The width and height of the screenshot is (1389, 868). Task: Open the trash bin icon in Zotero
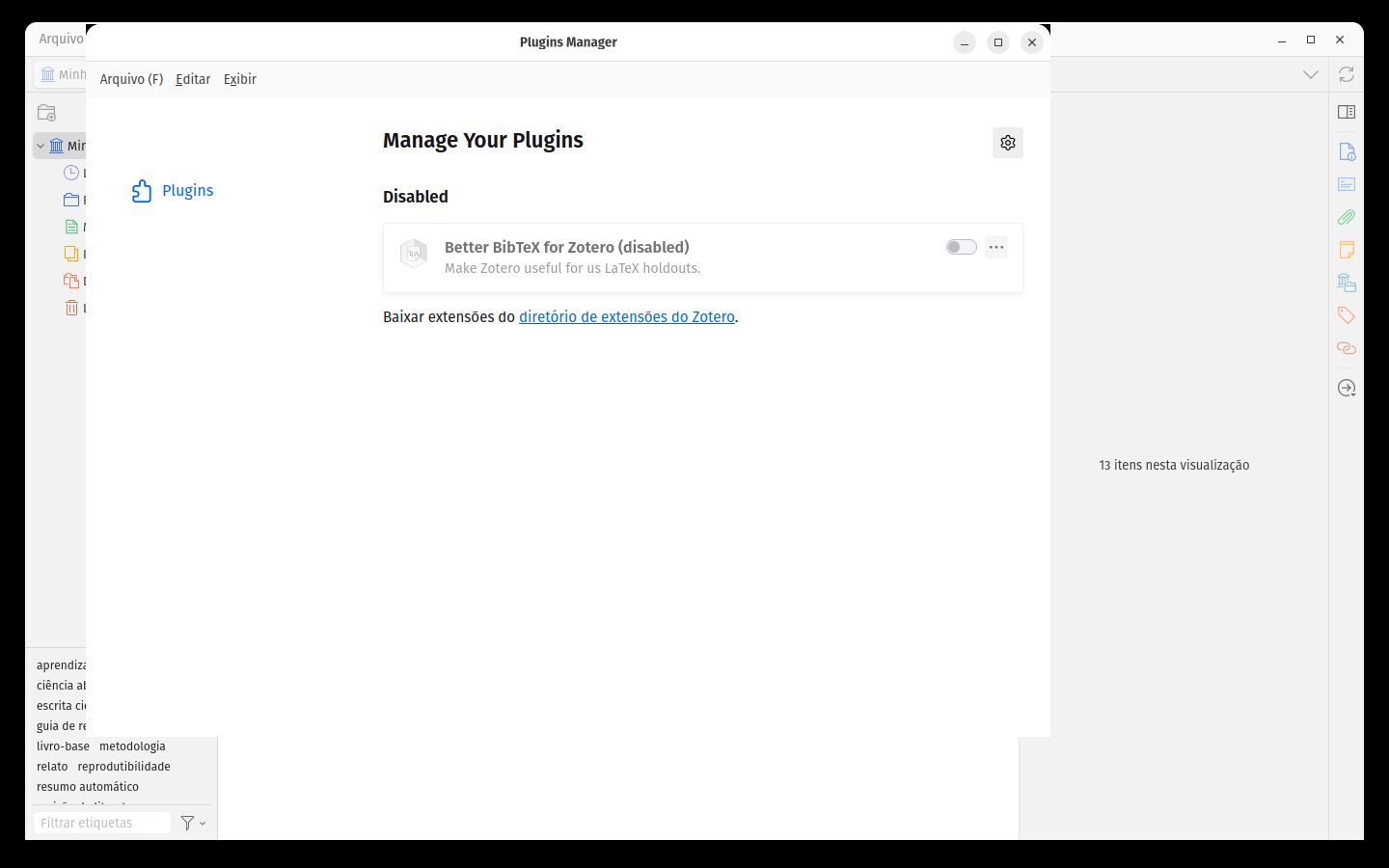[71, 308]
